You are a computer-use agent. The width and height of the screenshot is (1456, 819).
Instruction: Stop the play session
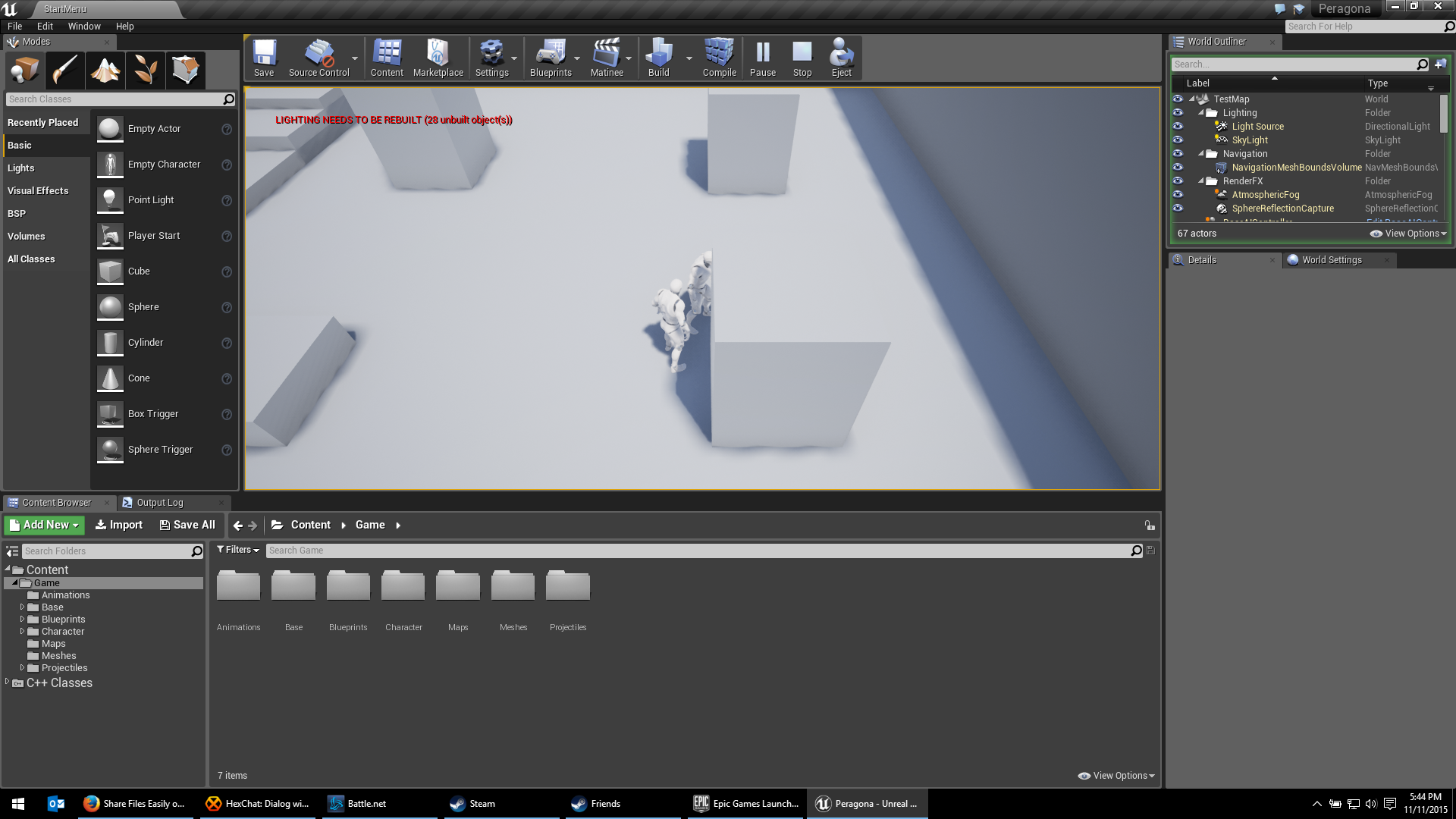click(802, 58)
